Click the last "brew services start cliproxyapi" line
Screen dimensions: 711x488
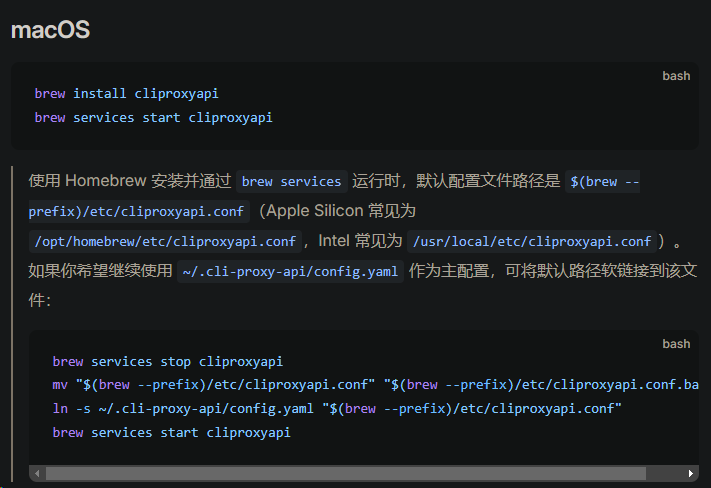click(171, 433)
